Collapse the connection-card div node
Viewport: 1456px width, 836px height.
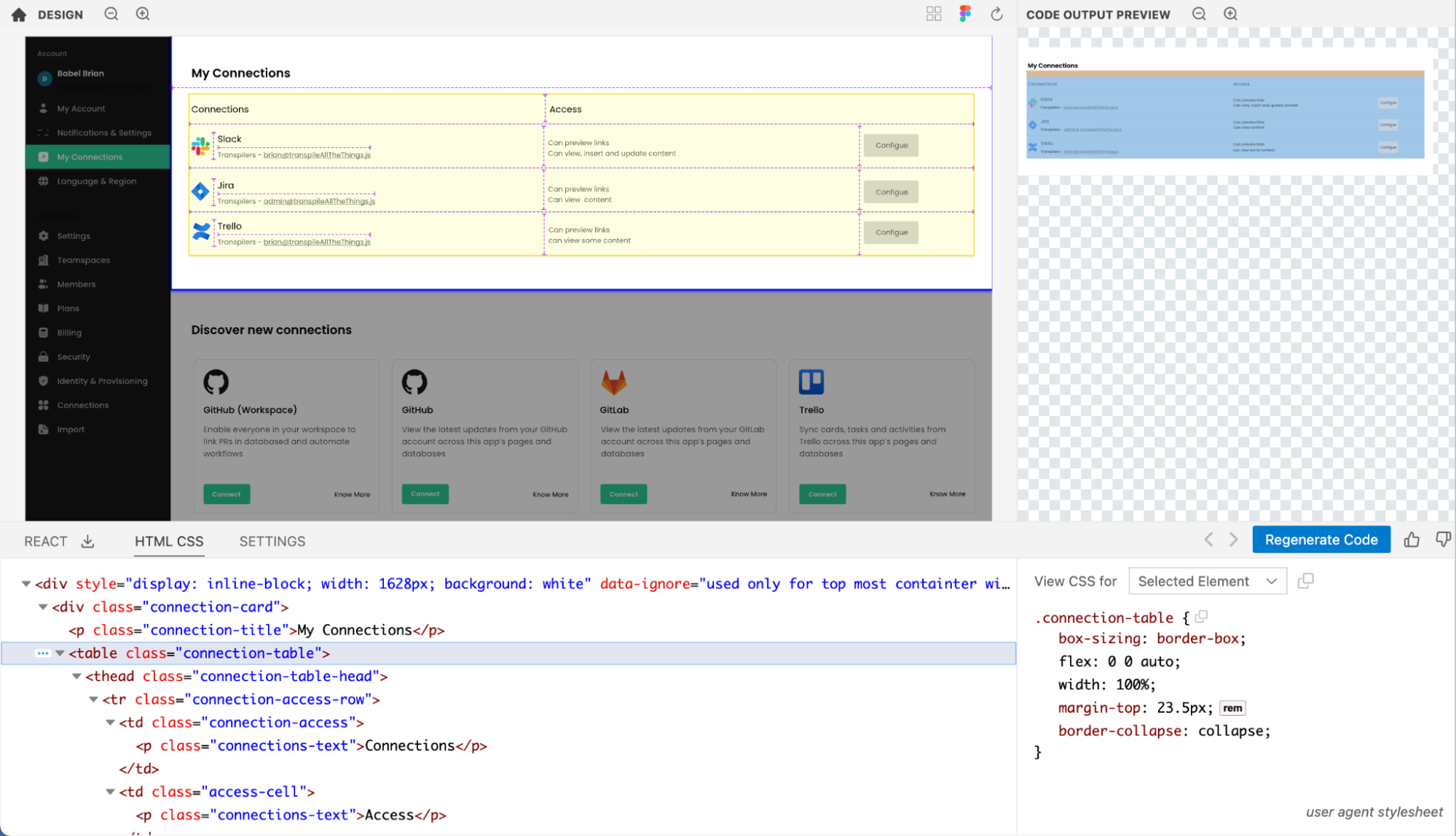tap(43, 607)
